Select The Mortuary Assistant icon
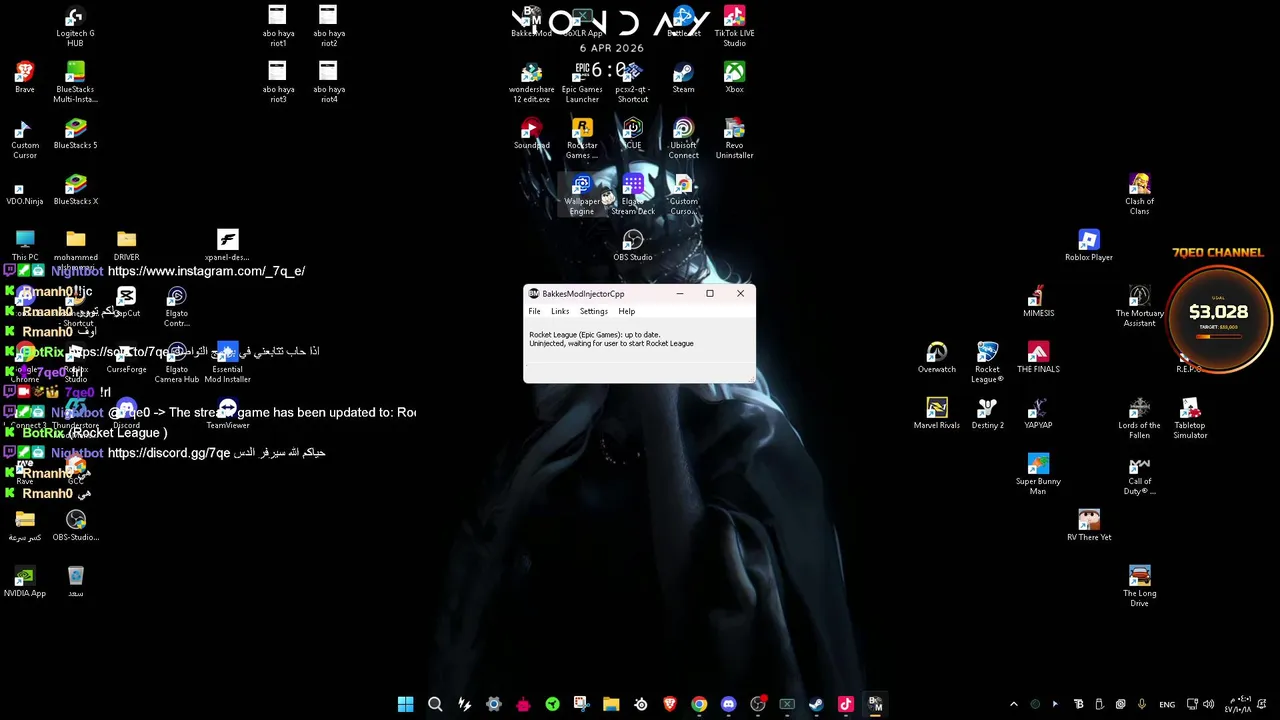The height and width of the screenshot is (720, 1280). pyautogui.click(x=1139, y=307)
